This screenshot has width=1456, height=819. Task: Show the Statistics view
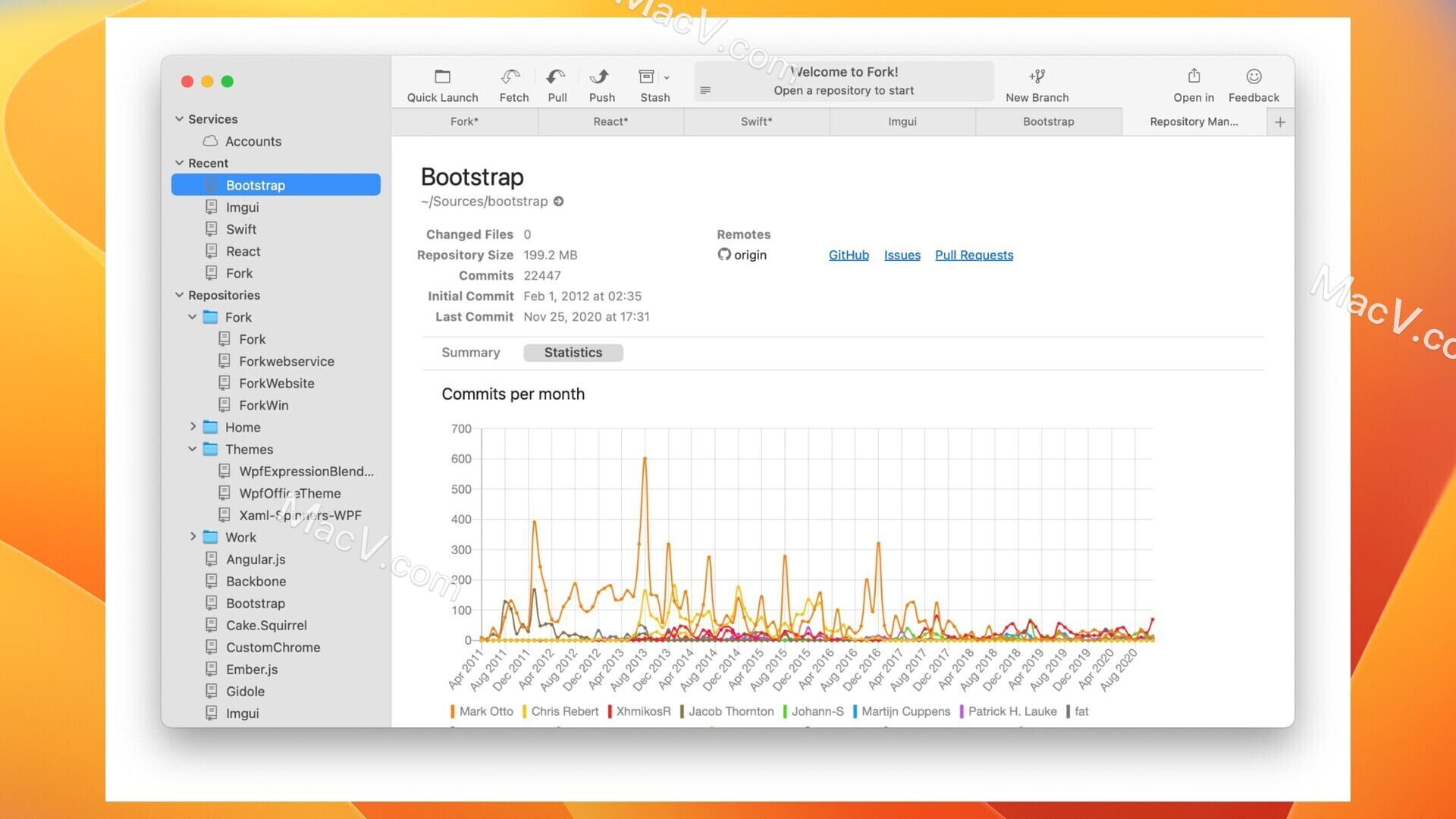point(573,353)
